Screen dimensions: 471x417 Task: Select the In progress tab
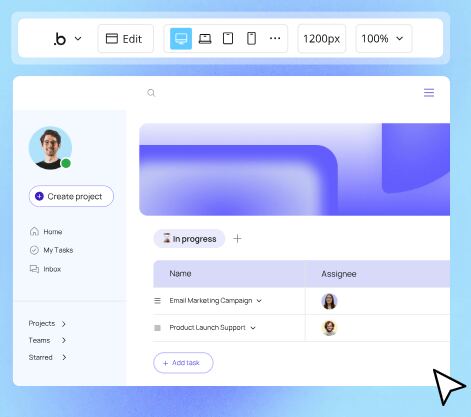pos(189,239)
